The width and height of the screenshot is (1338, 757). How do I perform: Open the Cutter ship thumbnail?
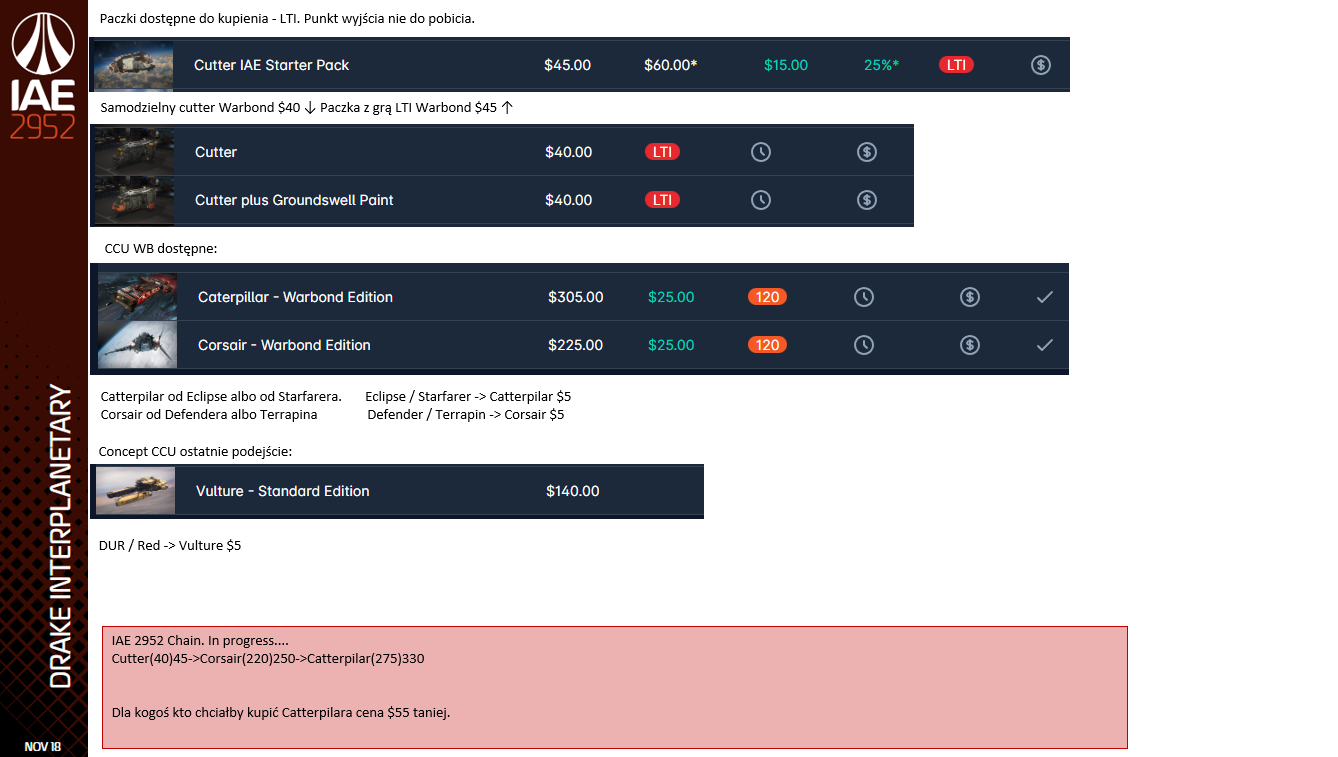(x=133, y=152)
